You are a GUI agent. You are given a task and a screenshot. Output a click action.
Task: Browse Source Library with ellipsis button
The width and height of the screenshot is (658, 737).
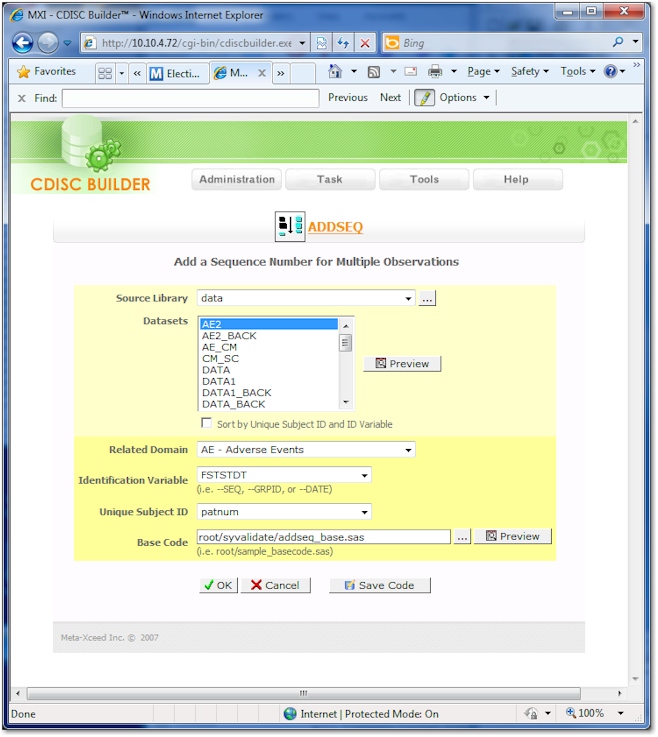tap(427, 298)
